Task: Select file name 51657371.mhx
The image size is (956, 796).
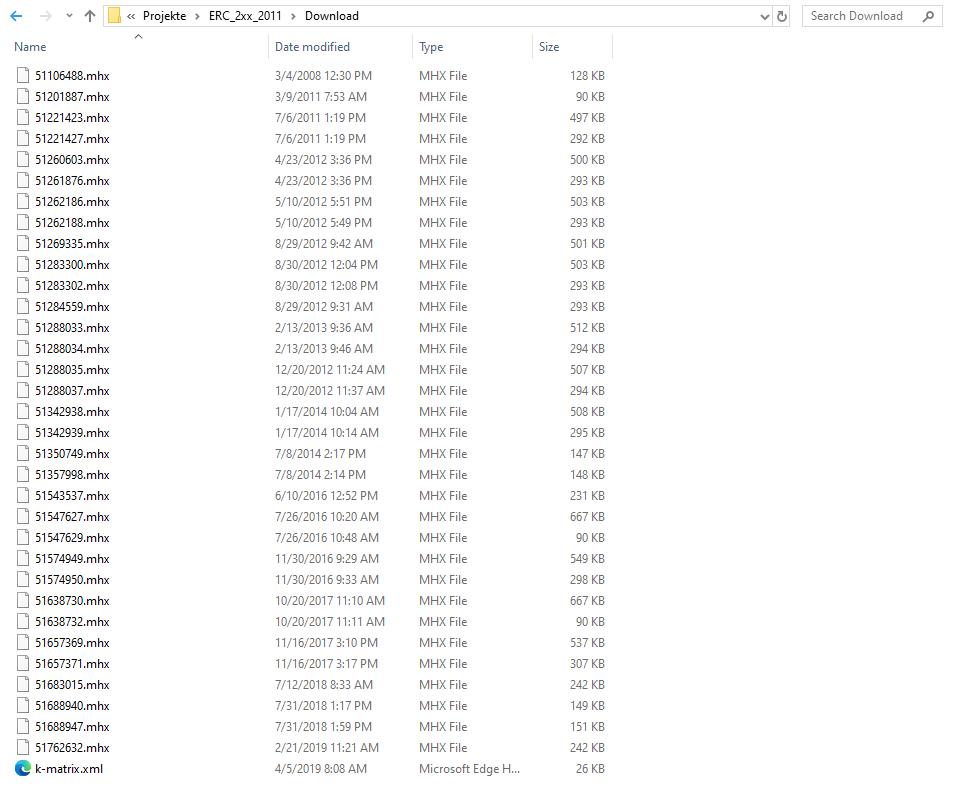Action: coord(72,664)
